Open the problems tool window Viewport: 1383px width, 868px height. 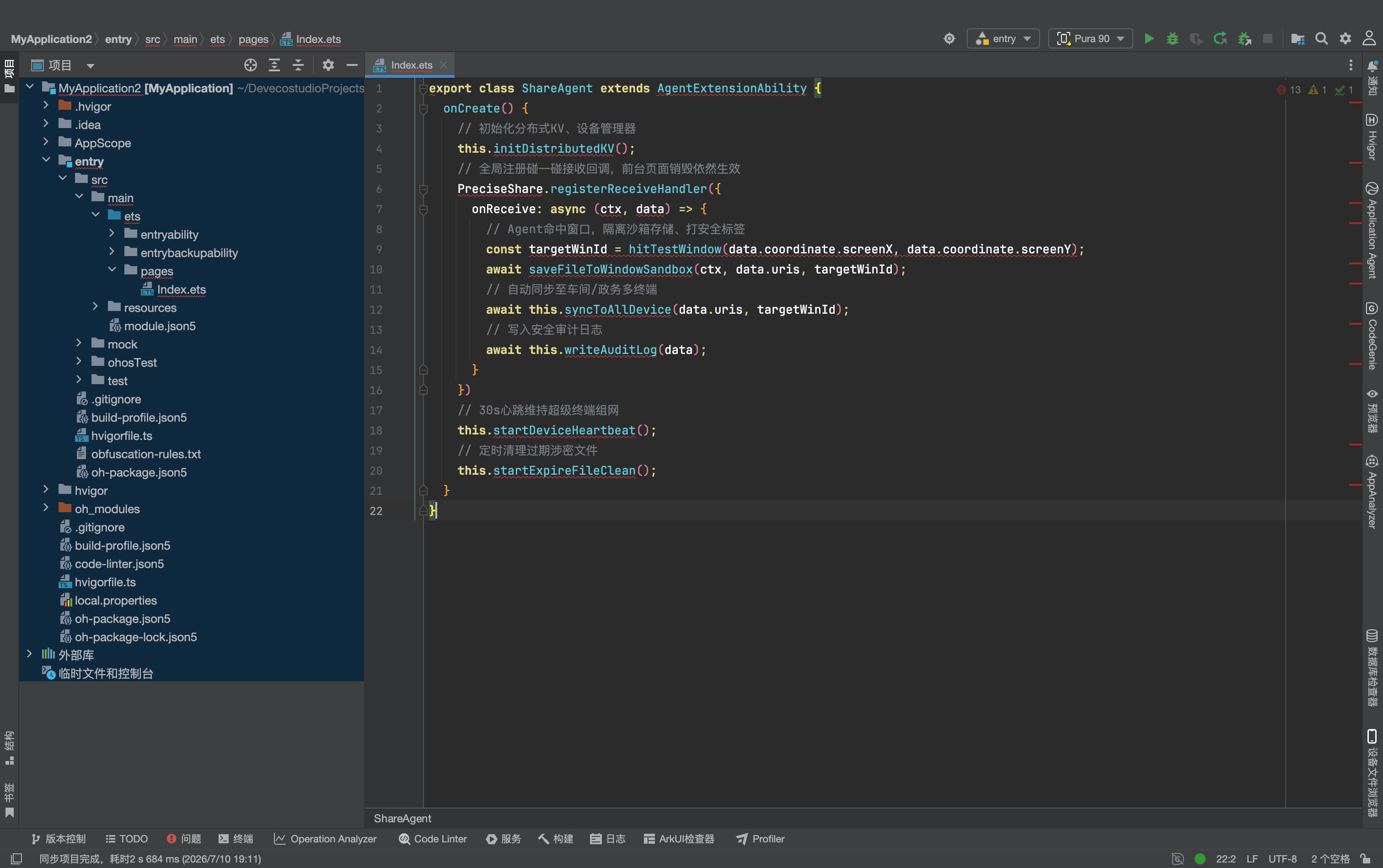click(x=184, y=839)
